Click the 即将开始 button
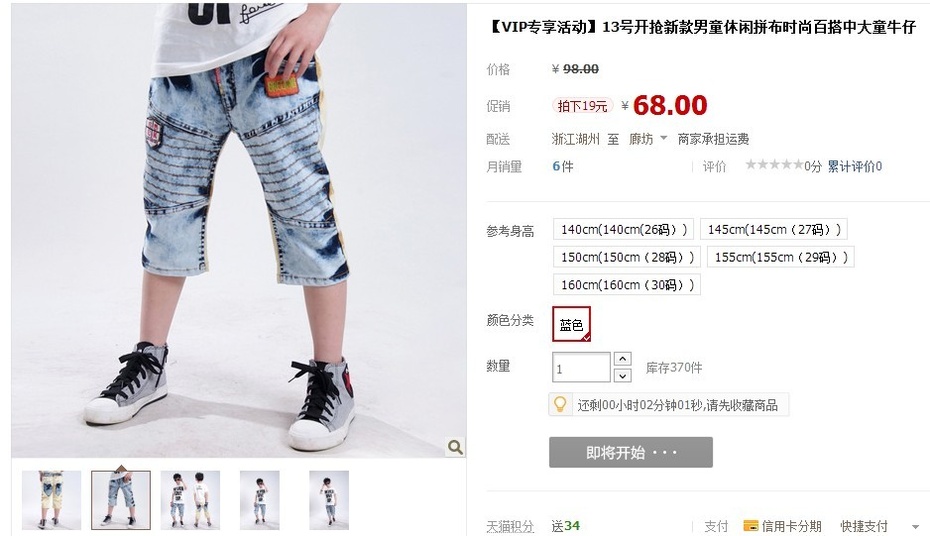Viewport: 930px width, 536px height. pyautogui.click(x=630, y=452)
